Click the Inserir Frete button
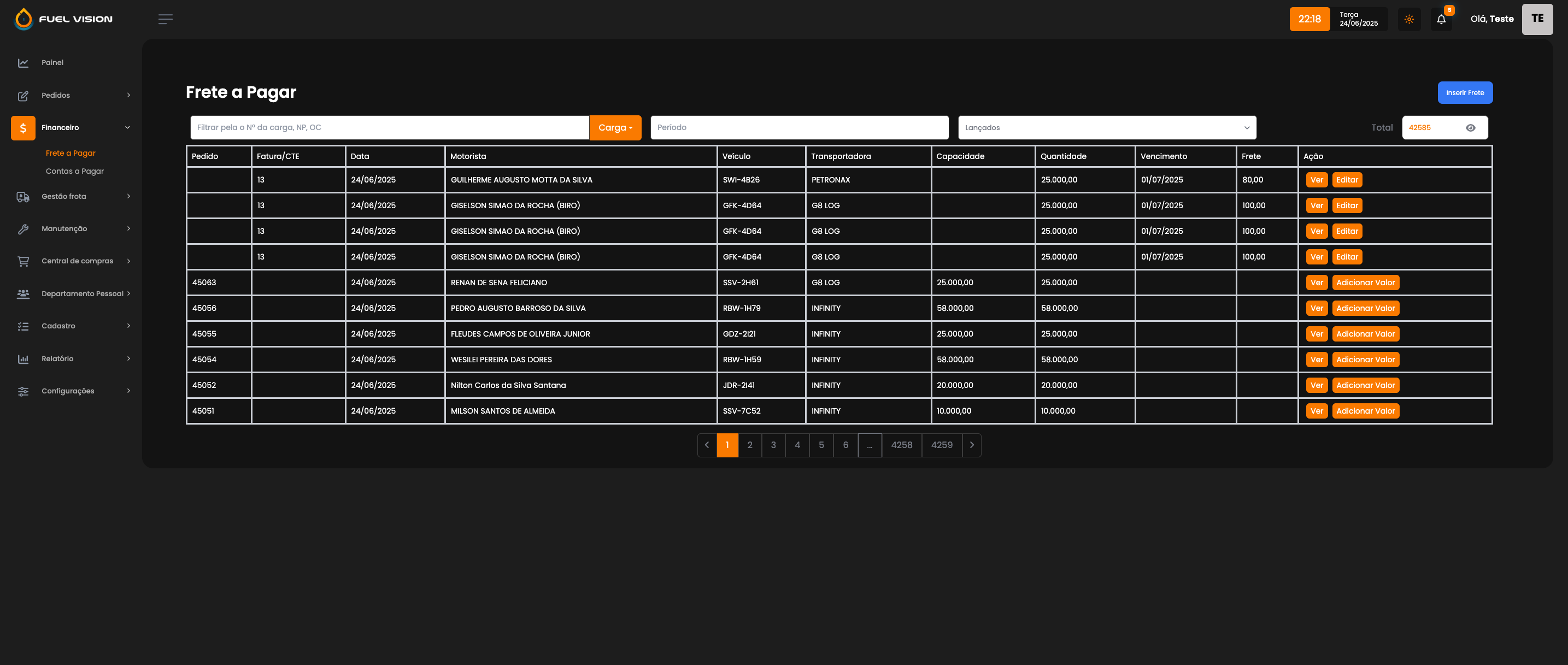Image resolution: width=1568 pixels, height=665 pixels. point(1465,93)
